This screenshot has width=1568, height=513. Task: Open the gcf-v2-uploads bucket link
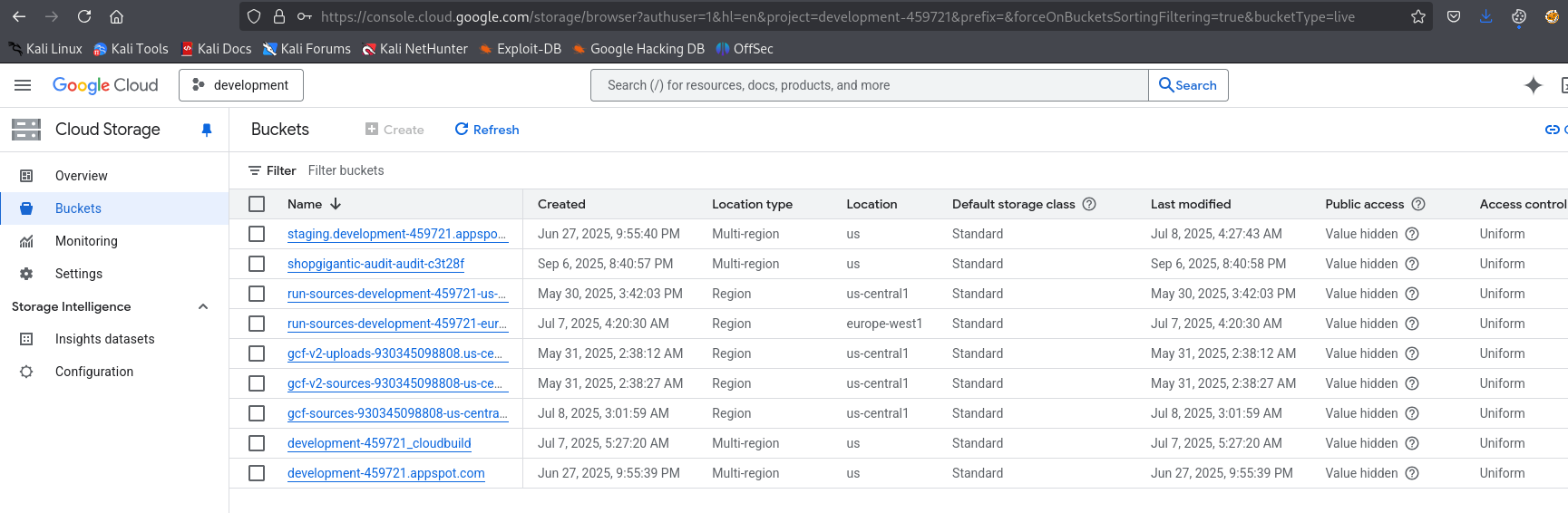pyautogui.click(x=397, y=353)
